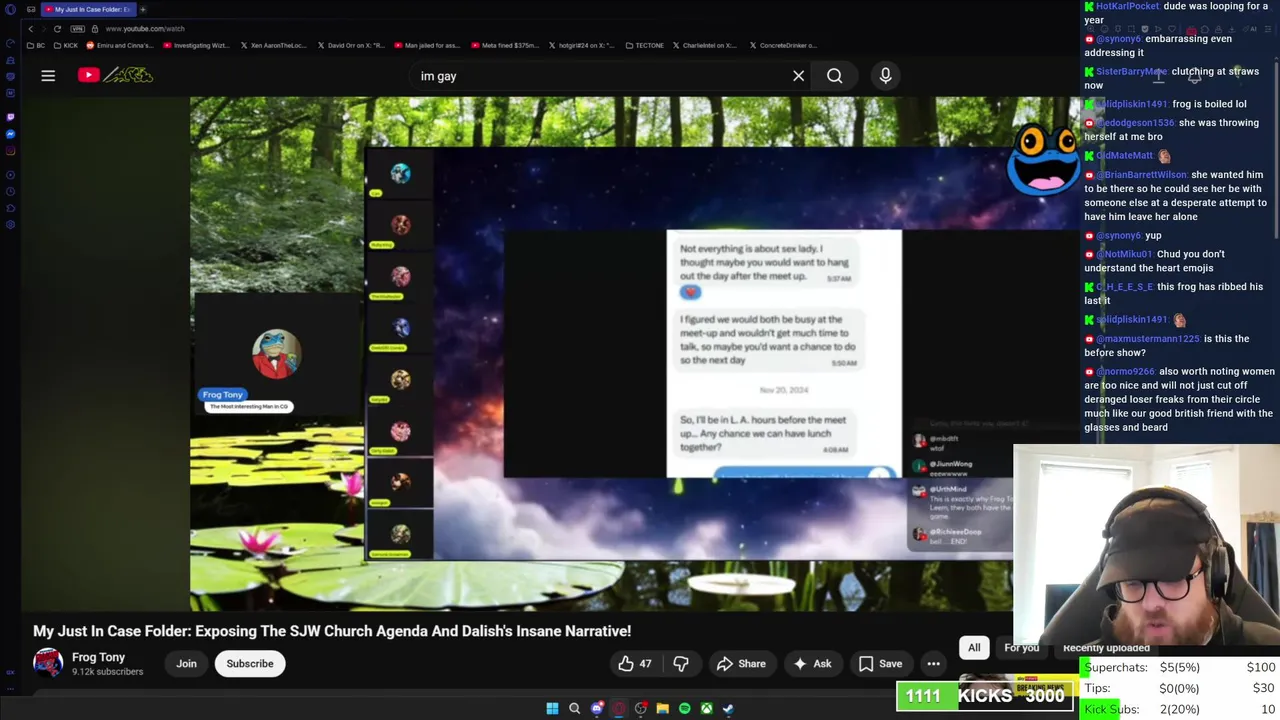Viewport: 1280px width, 720px height.
Task: Open Frog Tony's channel avatar
Action: point(48,663)
